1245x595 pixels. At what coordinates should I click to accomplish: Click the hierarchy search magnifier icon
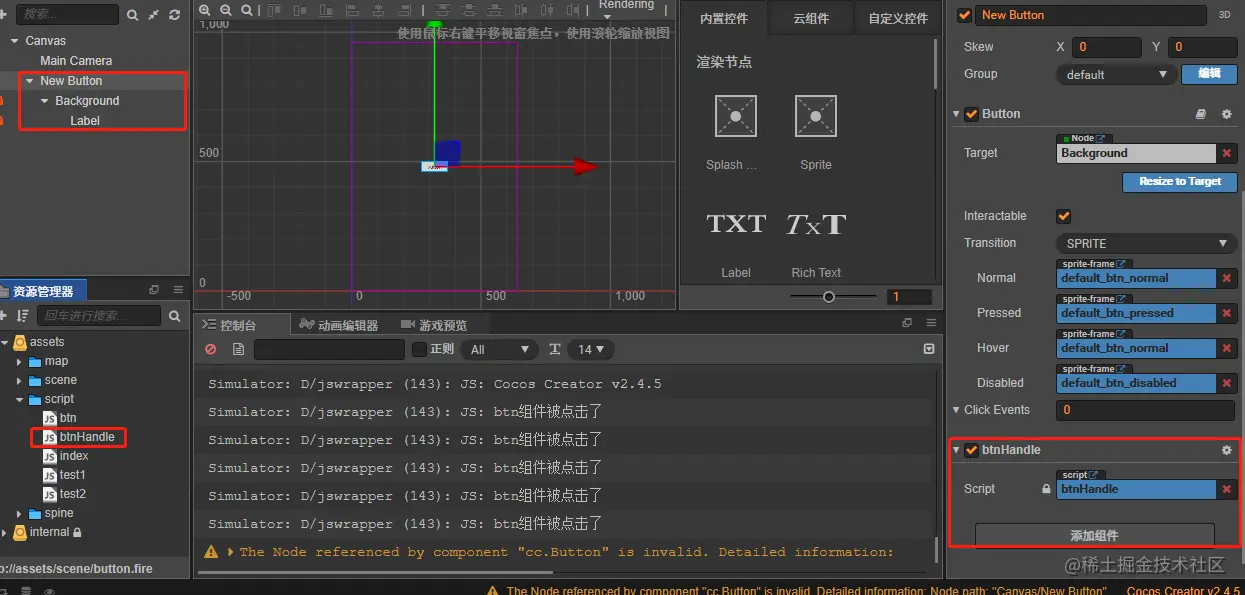(x=133, y=15)
